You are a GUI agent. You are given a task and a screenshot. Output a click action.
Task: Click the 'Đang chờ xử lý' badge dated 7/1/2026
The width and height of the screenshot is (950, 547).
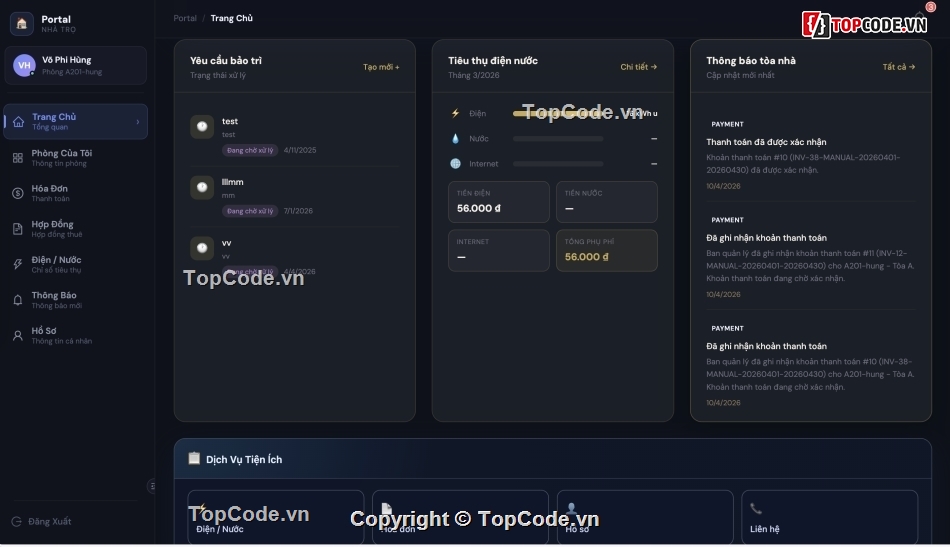pos(250,211)
